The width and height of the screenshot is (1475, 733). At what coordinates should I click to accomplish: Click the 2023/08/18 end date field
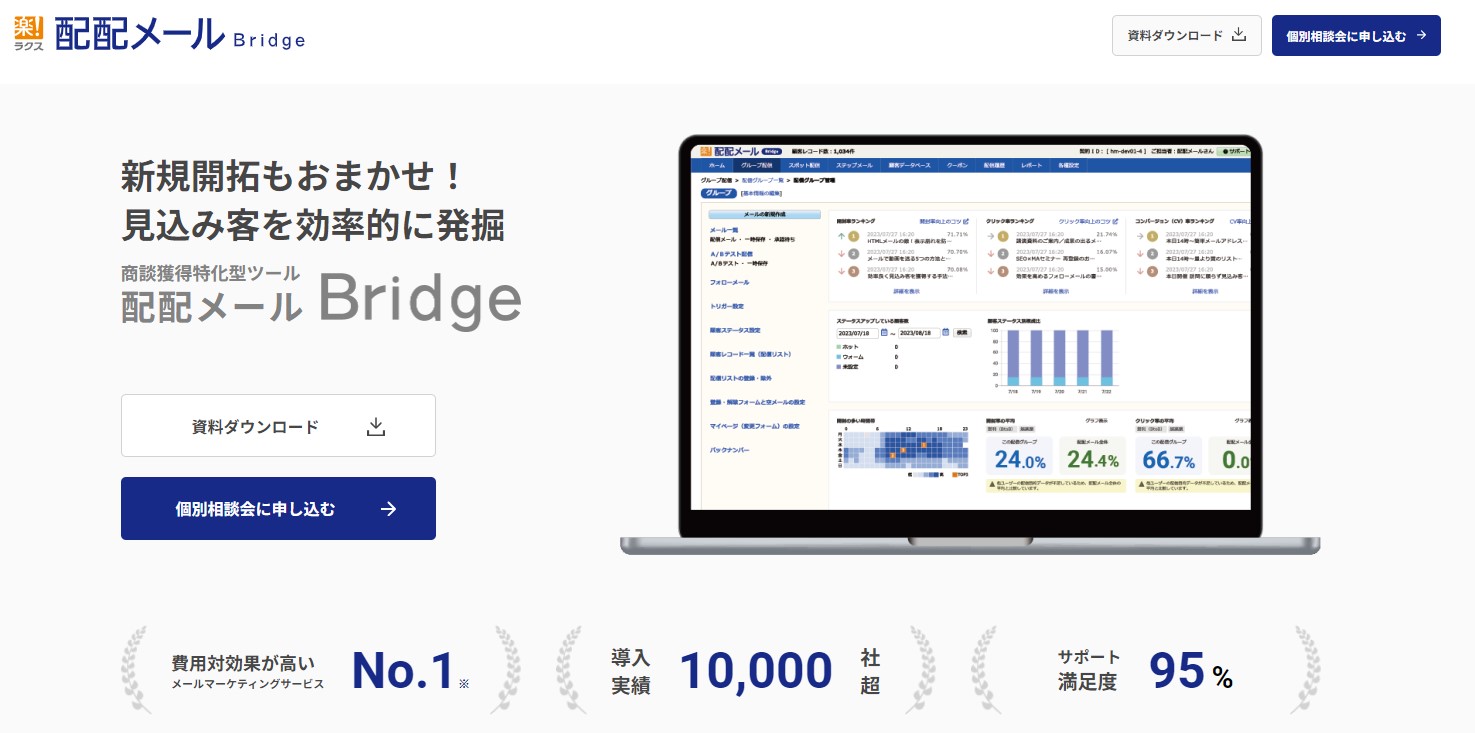[919, 333]
